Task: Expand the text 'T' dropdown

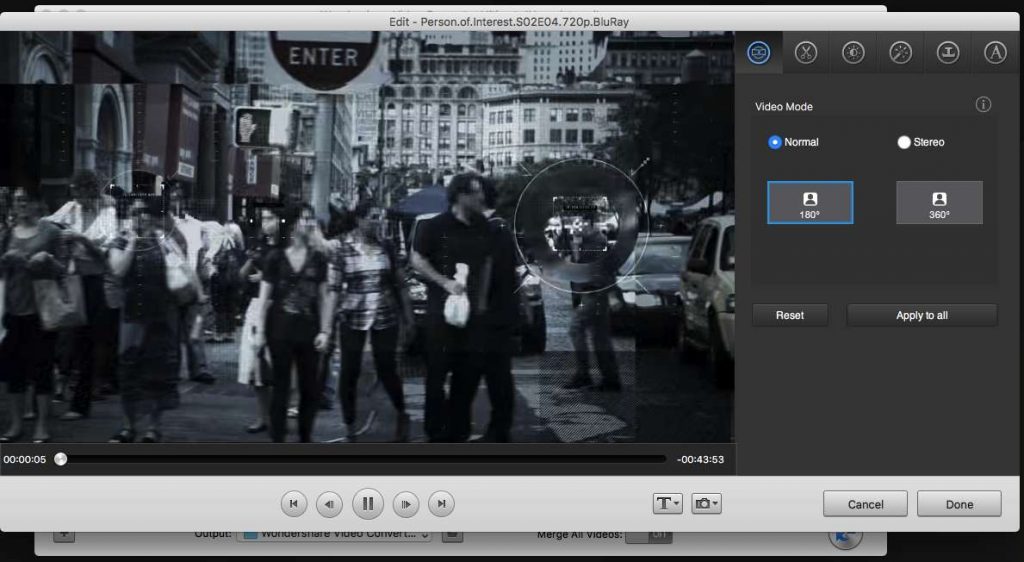Action: pyautogui.click(x=667, y=504)
